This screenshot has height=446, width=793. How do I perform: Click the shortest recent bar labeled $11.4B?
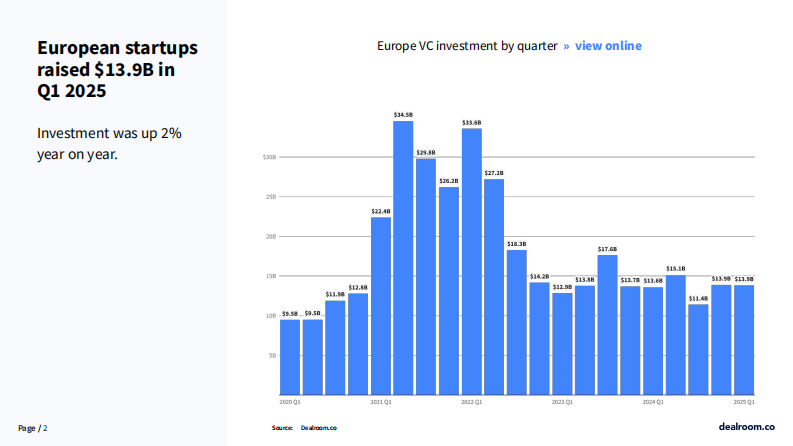point(698,348)
